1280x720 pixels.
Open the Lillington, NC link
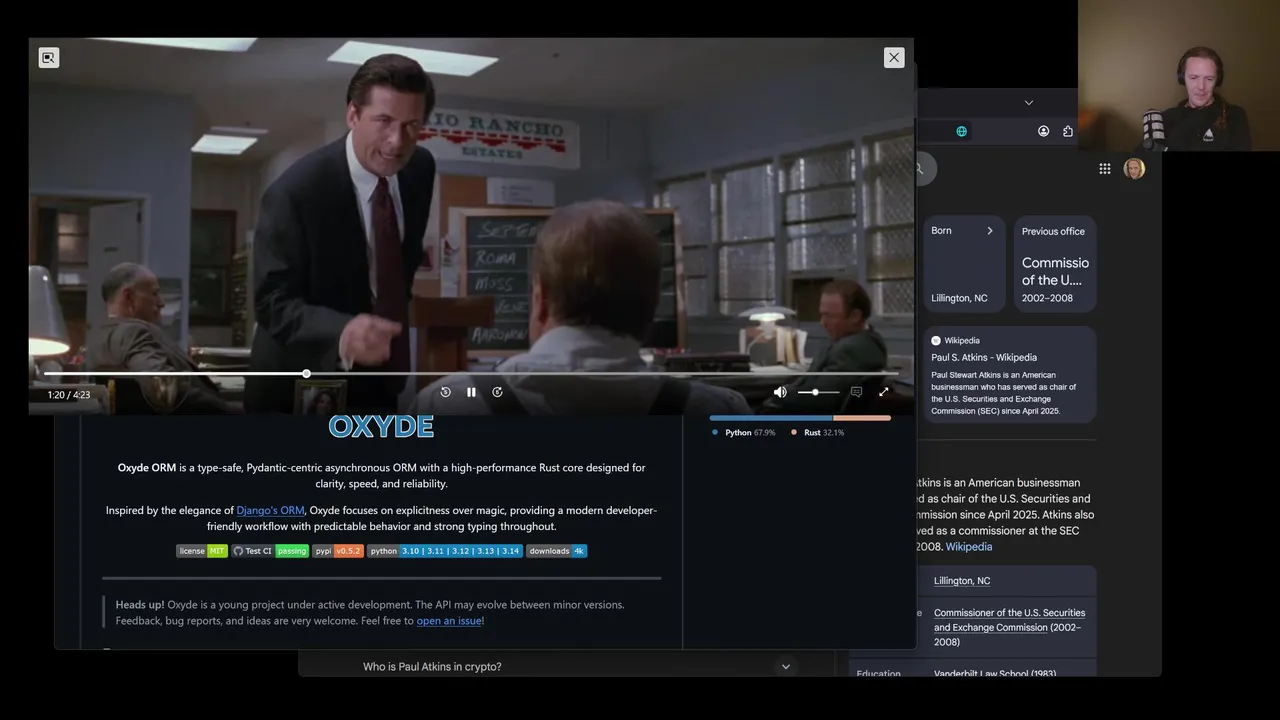point(962,581)
